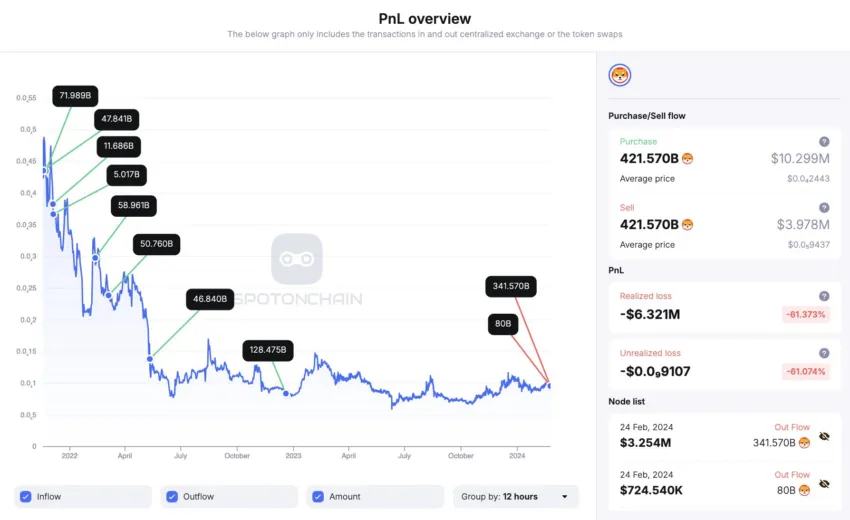
Task: Open the Group by 12 hours dropdown
Action: click(516, 497)
